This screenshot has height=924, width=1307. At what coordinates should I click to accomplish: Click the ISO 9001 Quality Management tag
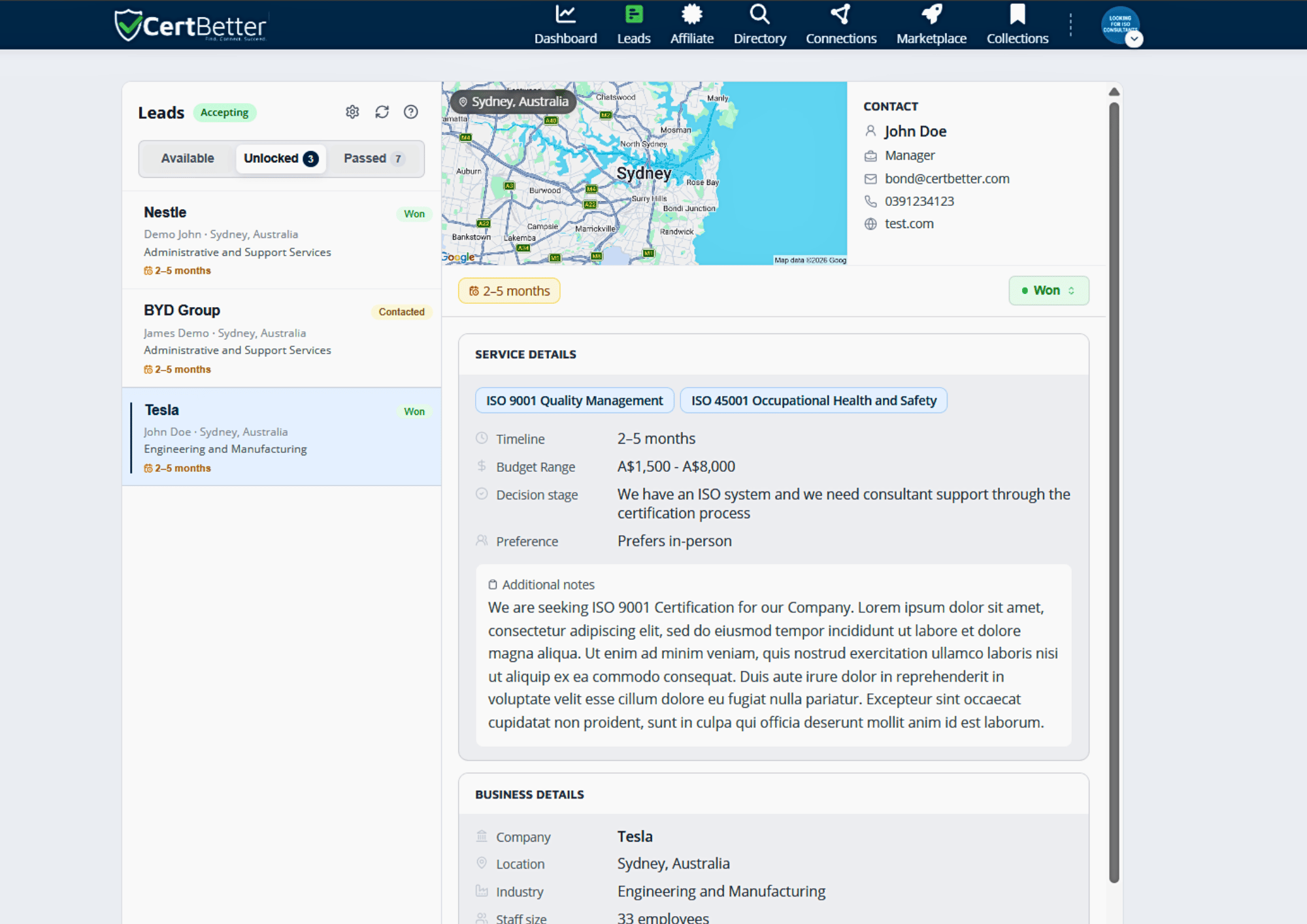click(574, 401)
